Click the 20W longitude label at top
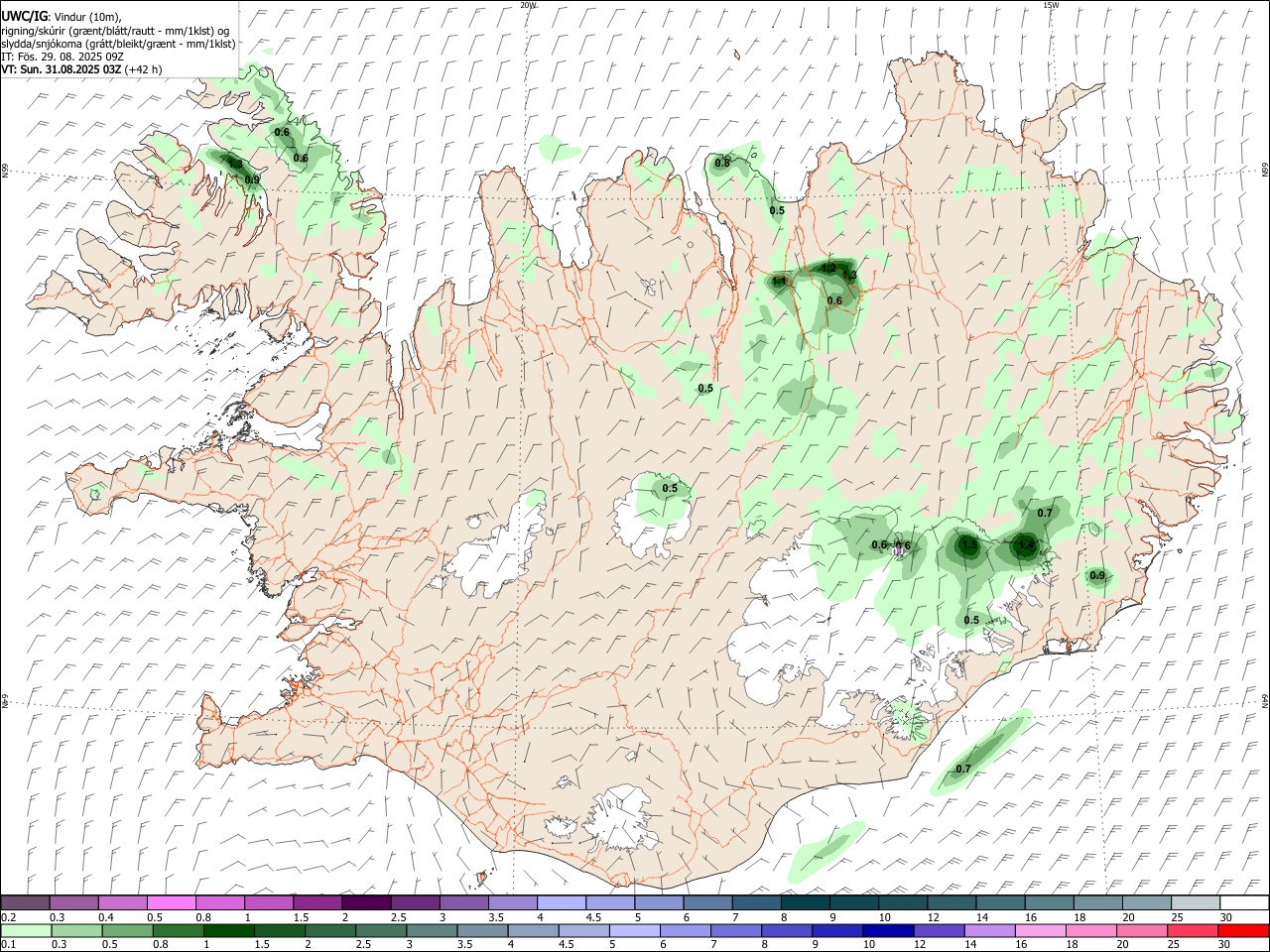Image resolution: width=1270 pixels, height=952 pixels. point(528,5)
